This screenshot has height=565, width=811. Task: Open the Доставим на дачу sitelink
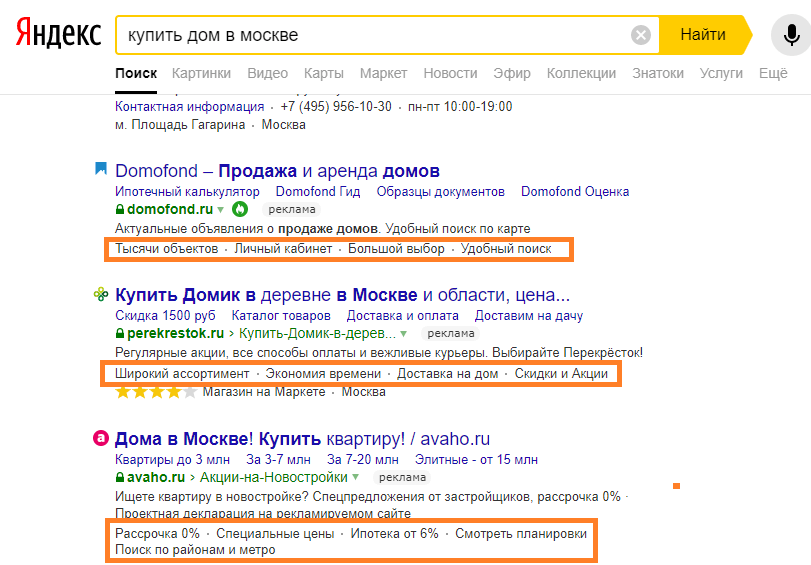[529, 316]
